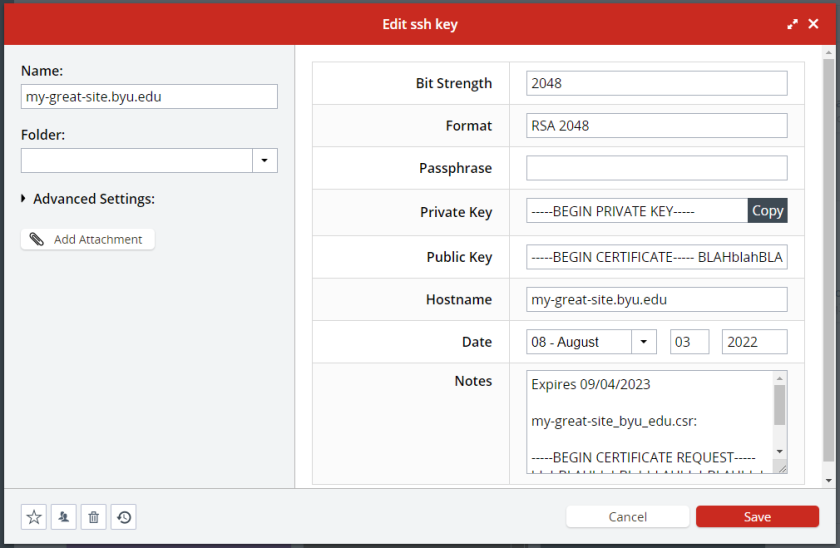Click the share users icon
Viewport: 840px width, 548px height.
[64, 517]
